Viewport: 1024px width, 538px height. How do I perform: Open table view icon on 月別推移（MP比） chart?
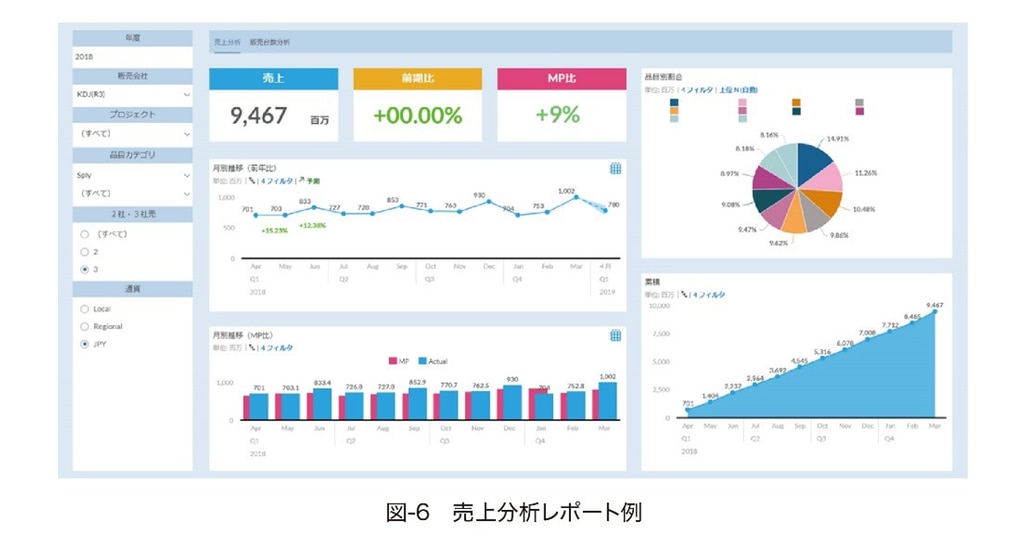[x=616, y=335]
